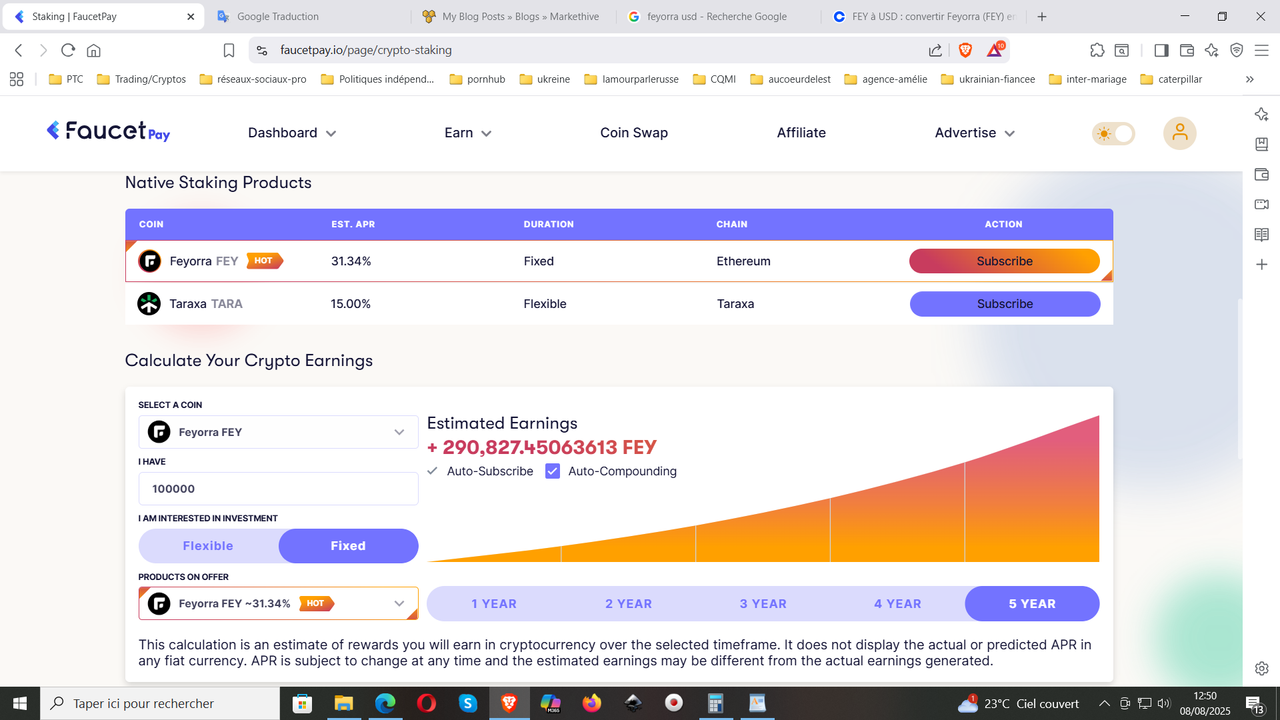Toggle the Auto-Subscribe option

pyautogui.click(x=480, y=471)
